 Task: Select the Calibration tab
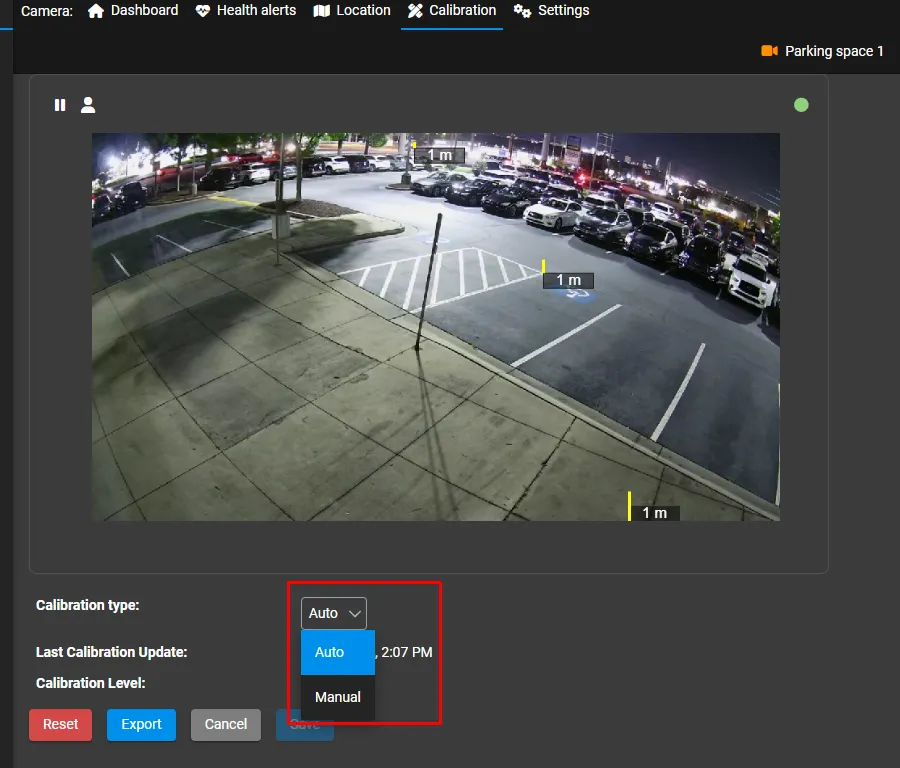click(452, 10)
